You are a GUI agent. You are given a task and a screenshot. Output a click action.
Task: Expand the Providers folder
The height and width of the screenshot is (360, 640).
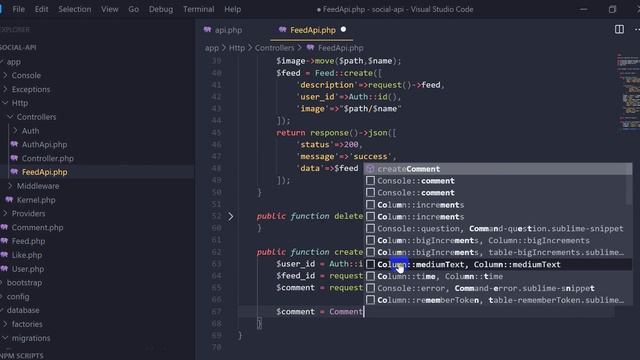(x=5, y=213)
